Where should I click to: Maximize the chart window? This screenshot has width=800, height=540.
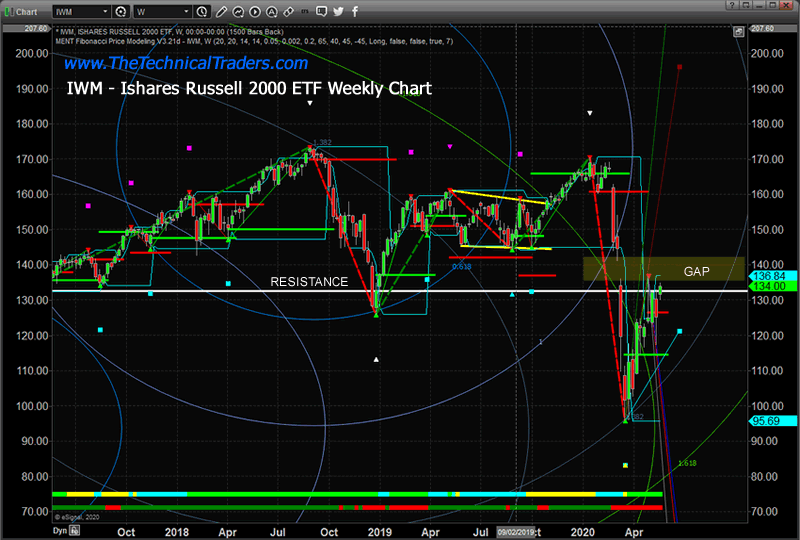click(772, 5)
